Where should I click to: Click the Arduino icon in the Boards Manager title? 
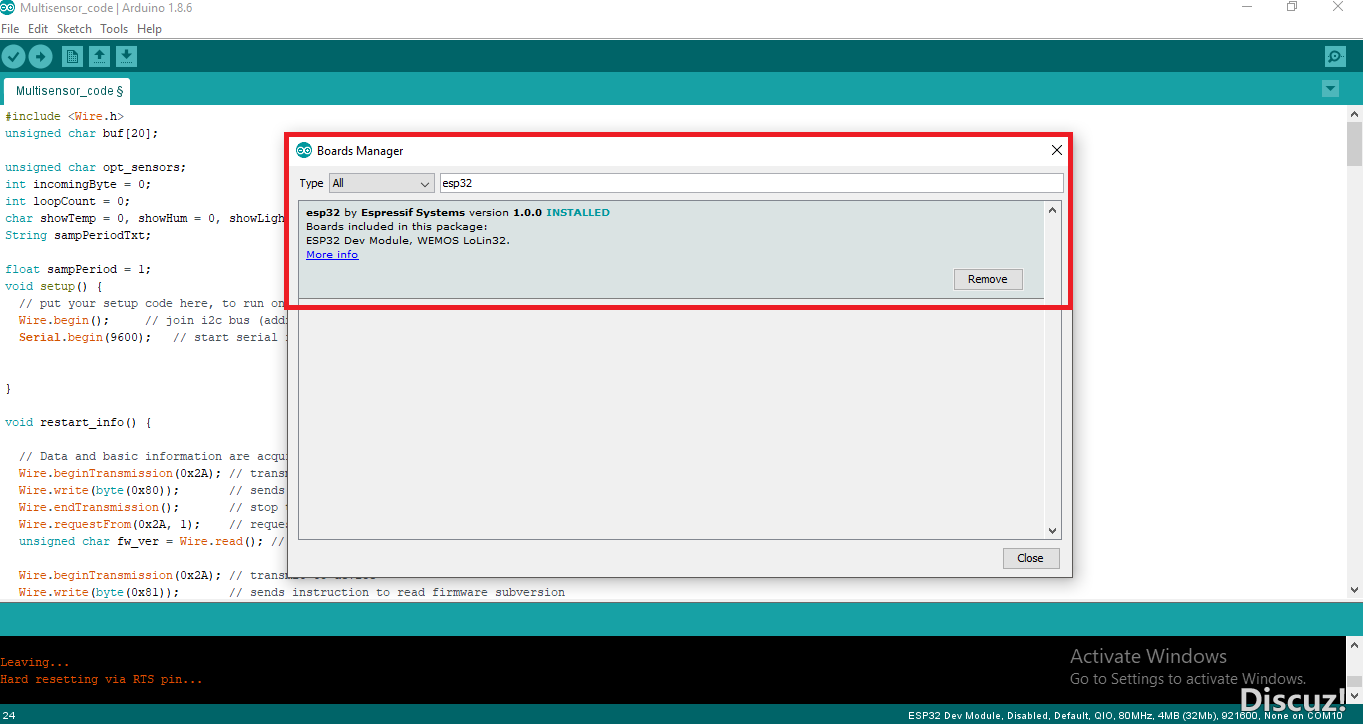point(304,150)
